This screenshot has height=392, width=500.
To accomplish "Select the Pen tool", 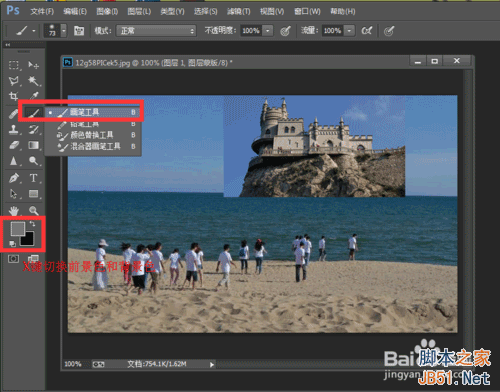I will point(14,178).
